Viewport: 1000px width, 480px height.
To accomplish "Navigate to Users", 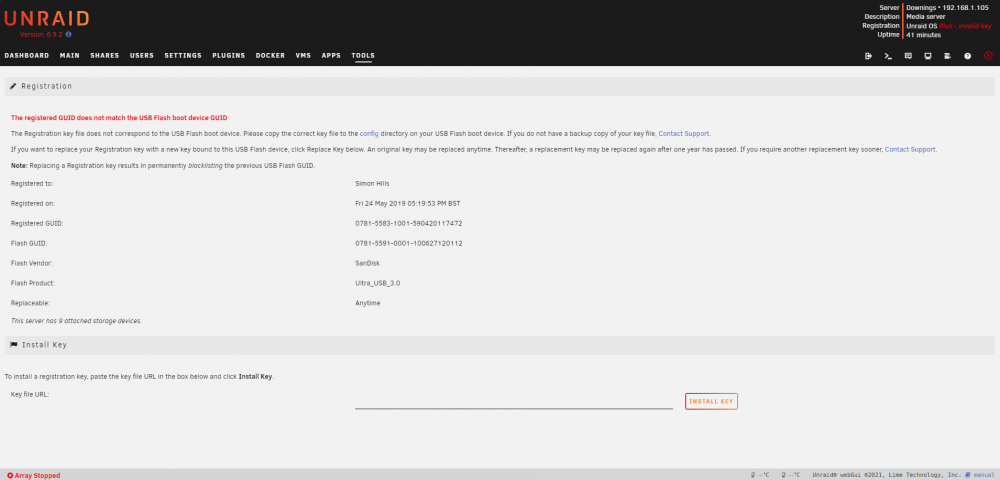I will point(142,55).
